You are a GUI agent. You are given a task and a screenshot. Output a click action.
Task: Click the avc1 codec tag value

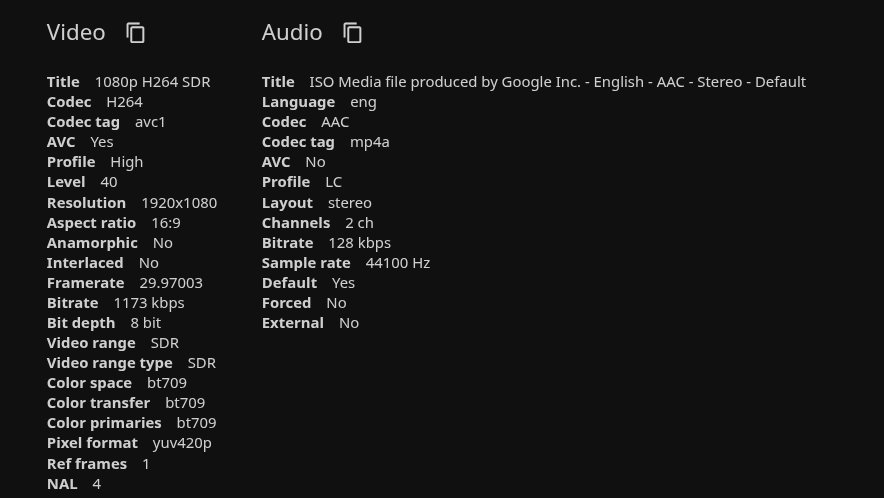pyautogui.click(x=151, y=122)
